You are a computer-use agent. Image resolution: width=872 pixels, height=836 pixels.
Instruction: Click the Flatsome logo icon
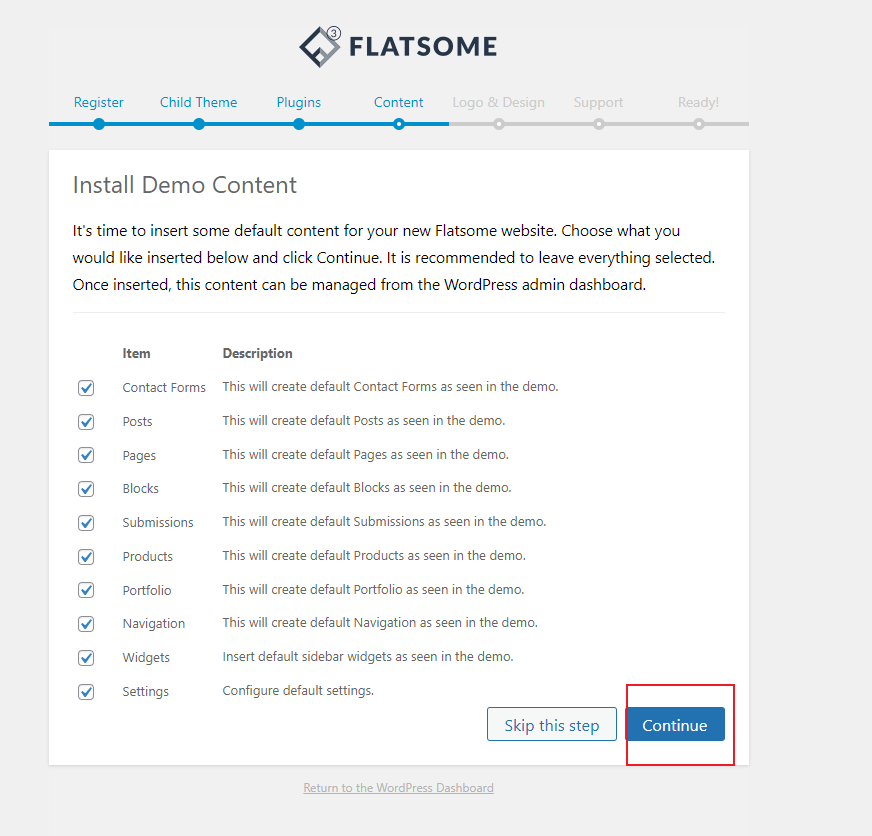pos(320,47)
